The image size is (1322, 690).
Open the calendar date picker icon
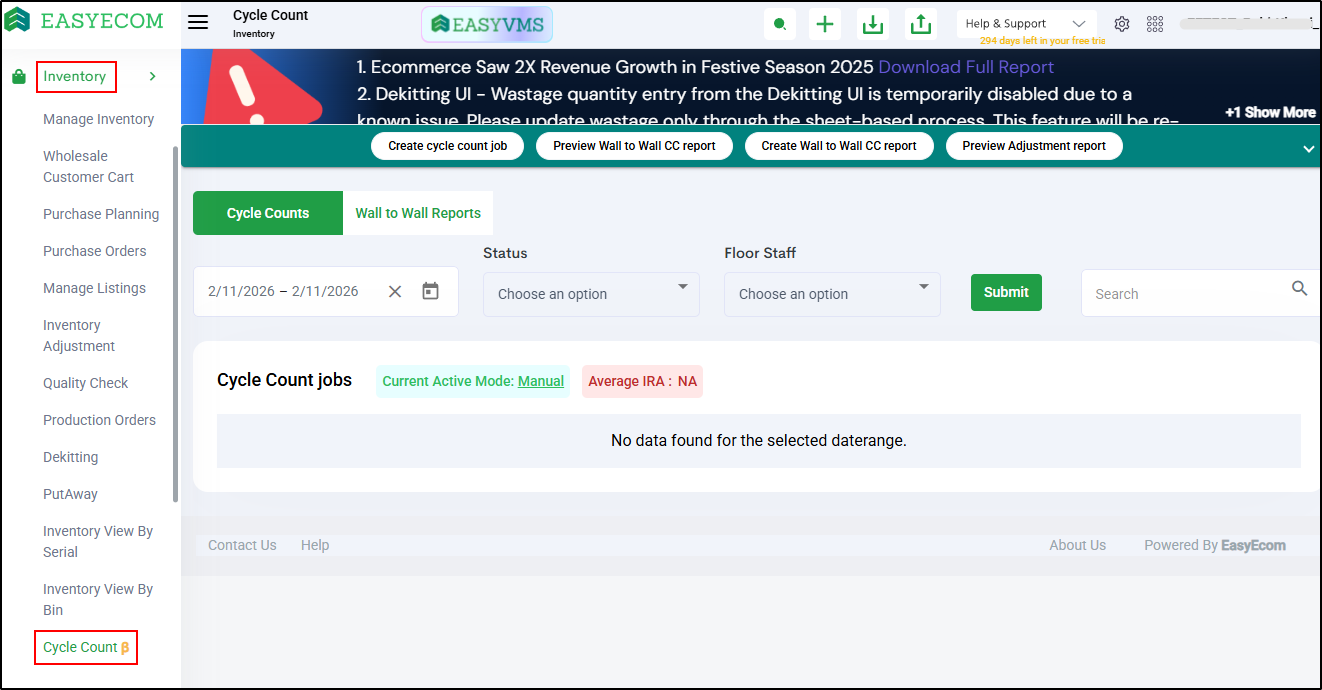tap(430, 291)
